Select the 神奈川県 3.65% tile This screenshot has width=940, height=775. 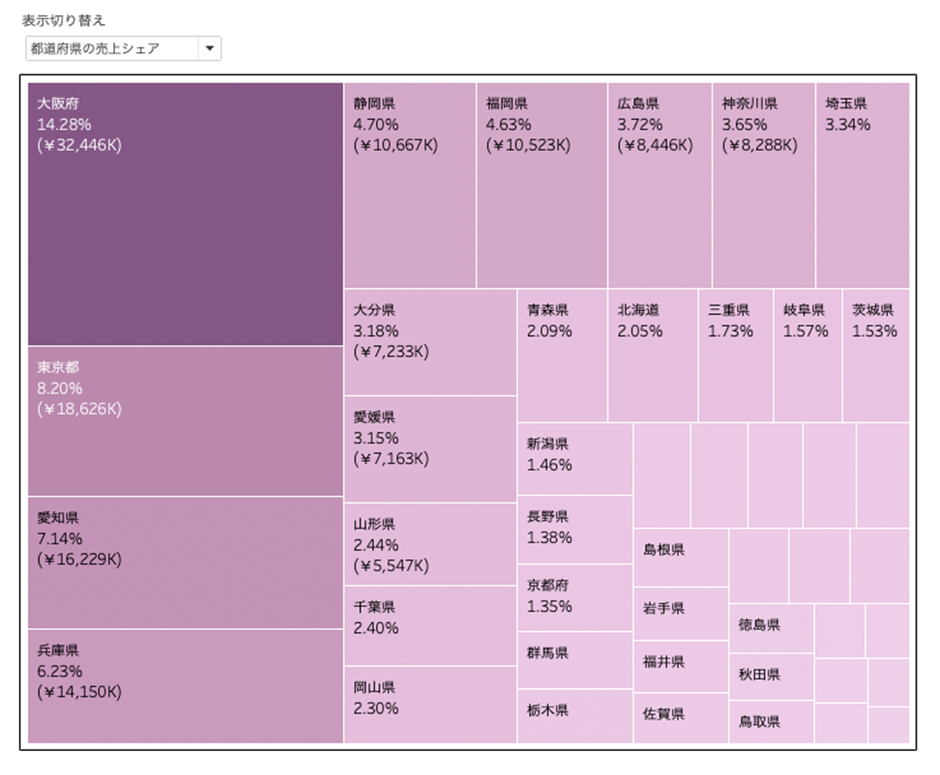764,185
